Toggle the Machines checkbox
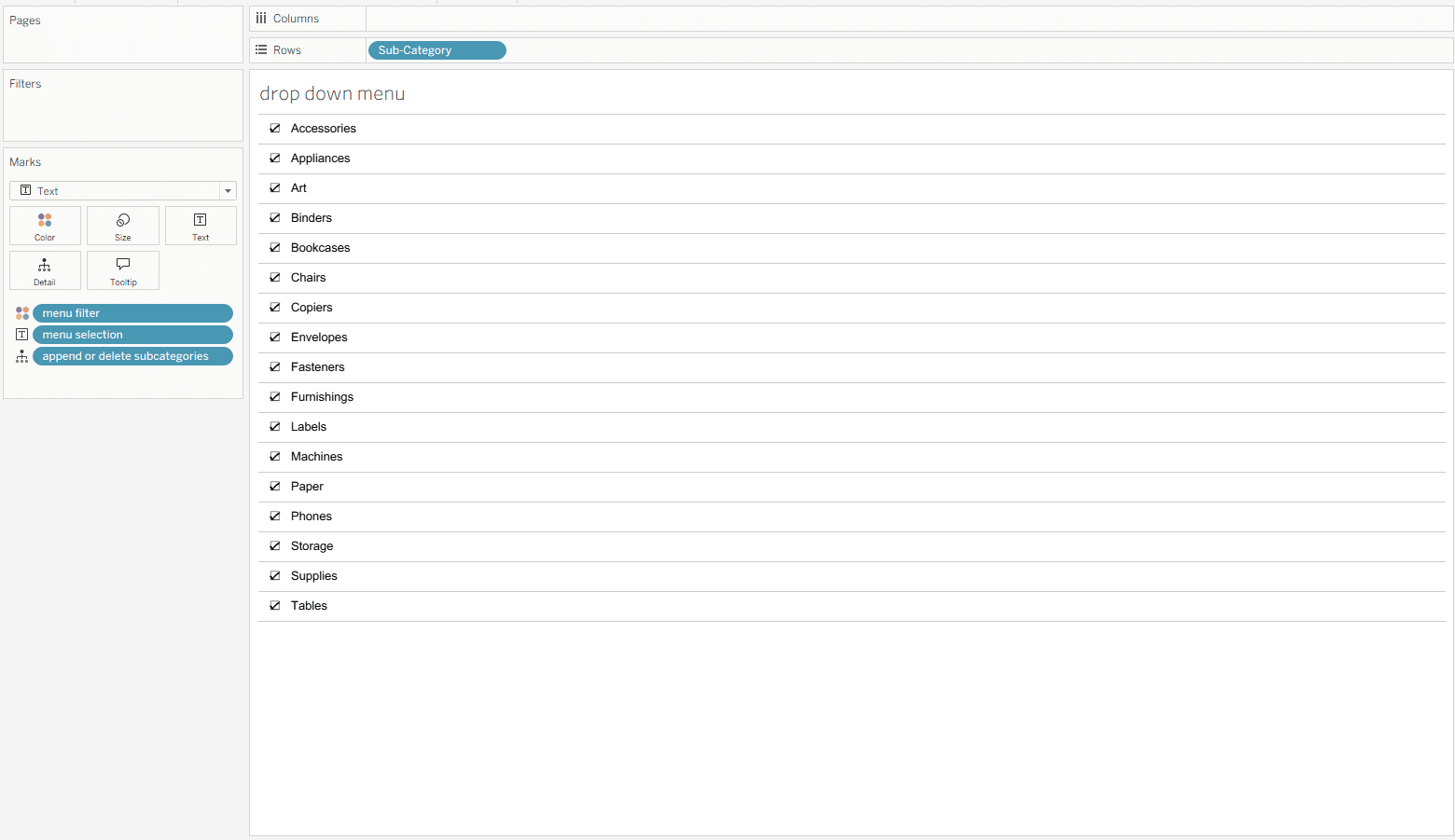 [x=275, y=457]
